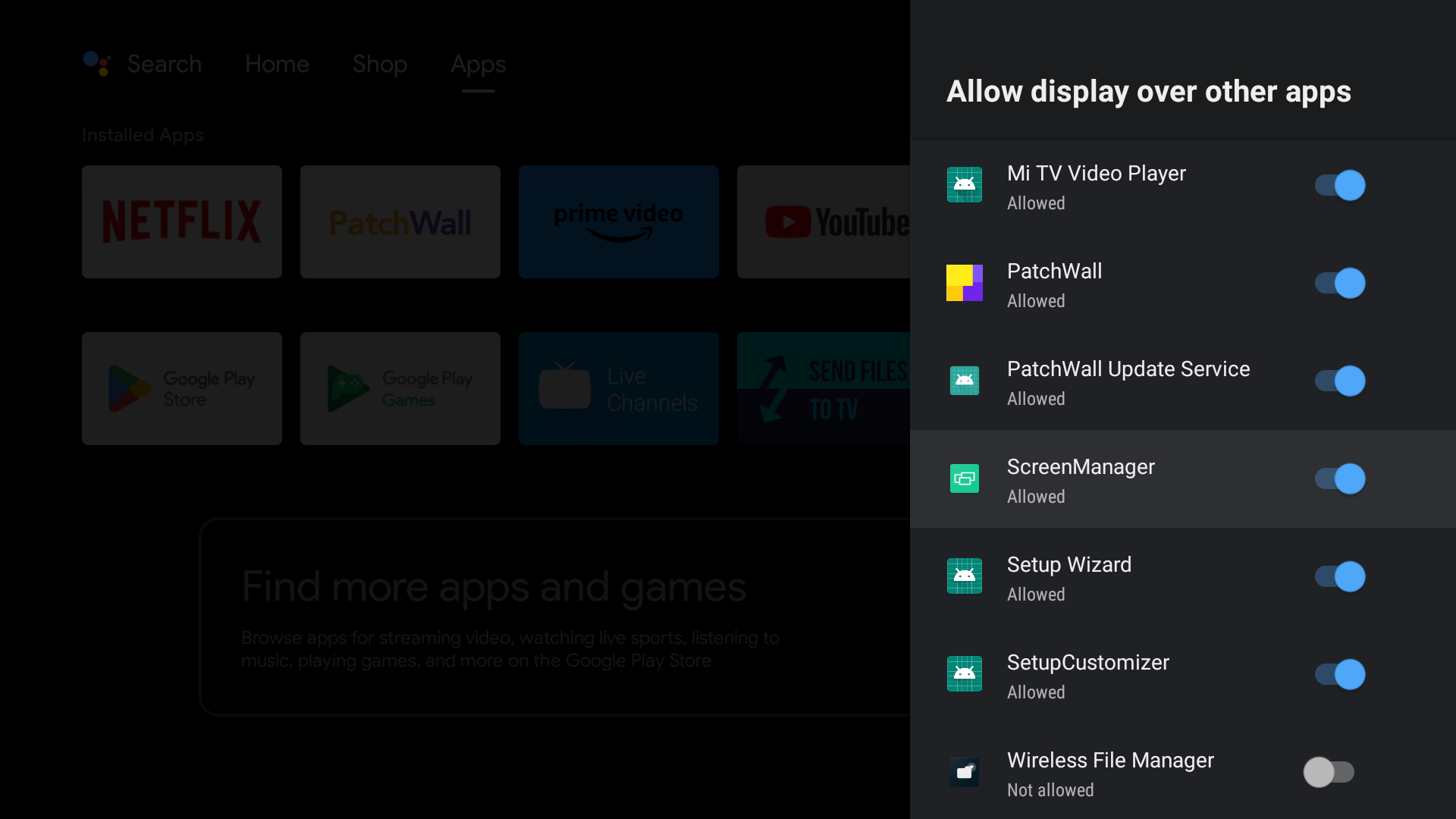
Task: Select the ScreenManager row label
Action: 1081,466
